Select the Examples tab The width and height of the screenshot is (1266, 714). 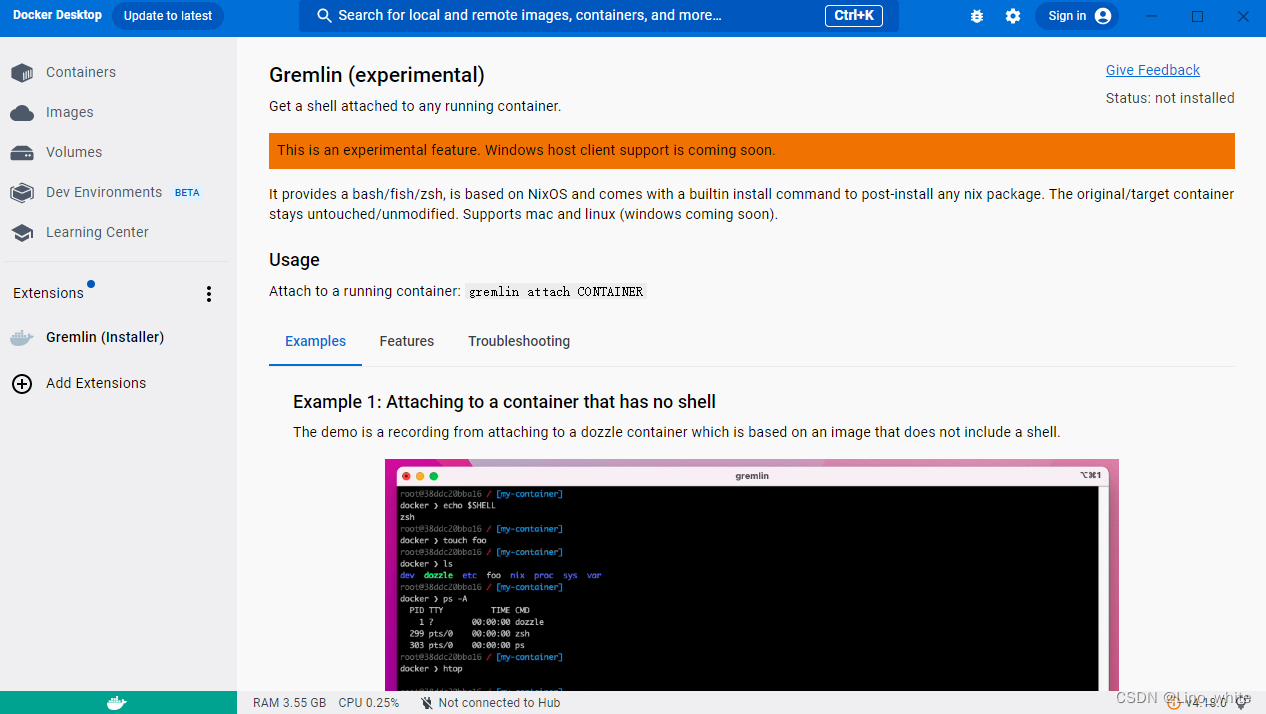point(315,341)
